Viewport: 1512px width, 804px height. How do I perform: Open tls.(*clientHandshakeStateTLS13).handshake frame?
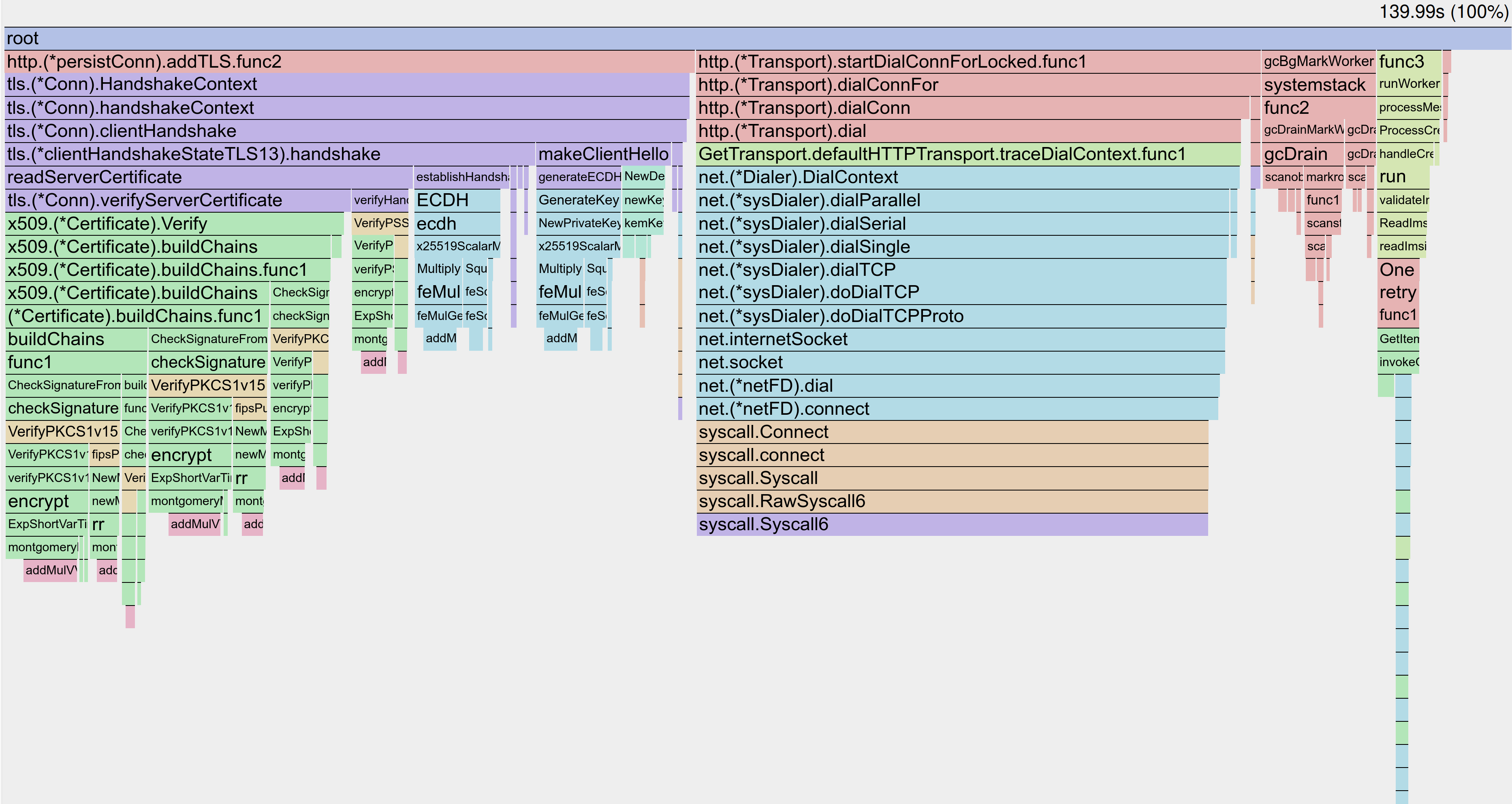pos(270,154)
